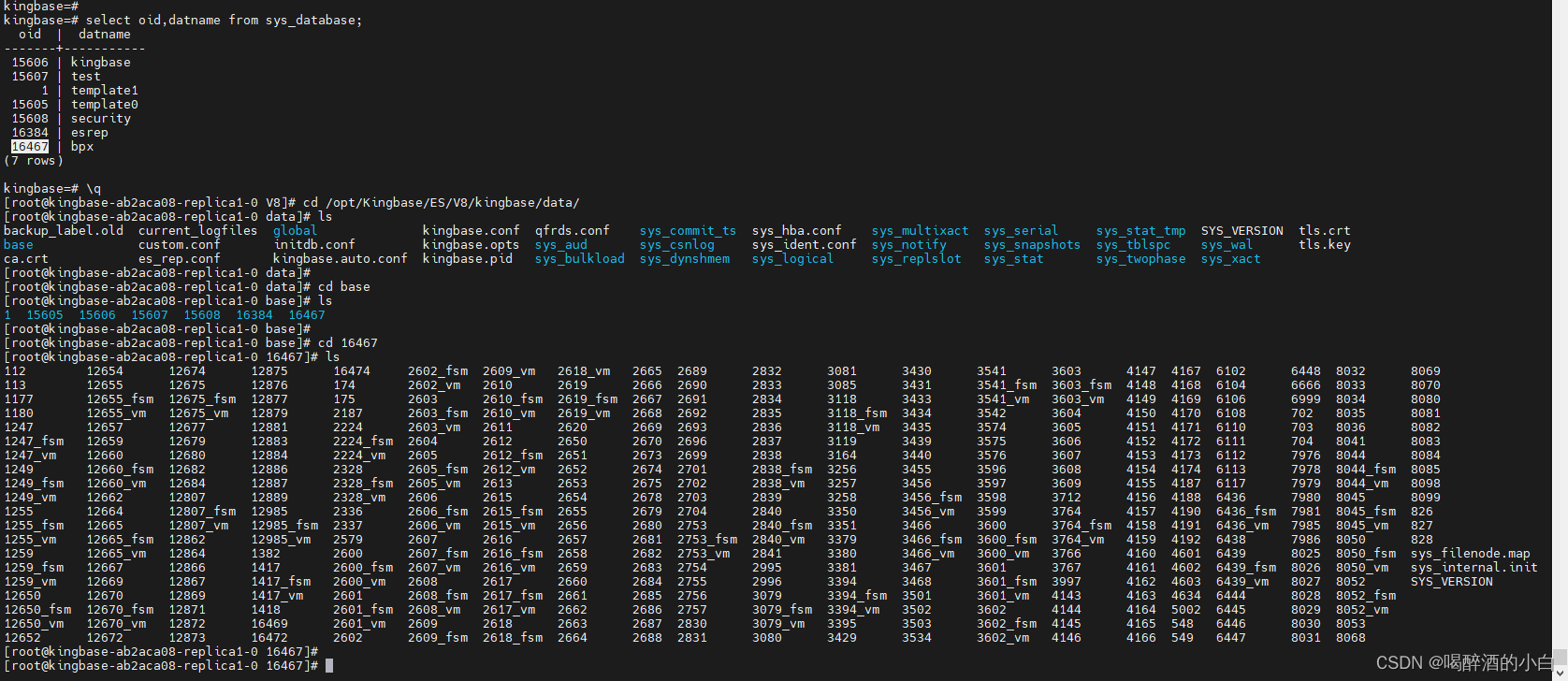
Task: Click the 'sys_replslot' directory name
Action: [x=917, y=259]
